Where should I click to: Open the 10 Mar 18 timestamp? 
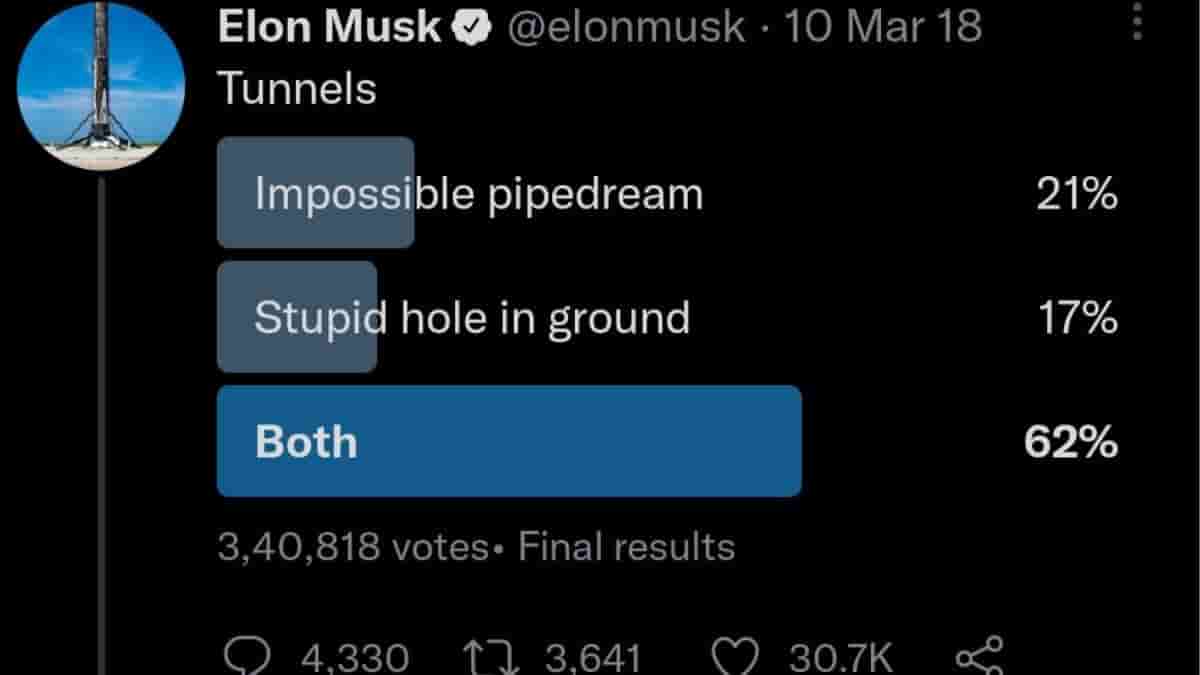pyautogui.click(x=882, y=28)
